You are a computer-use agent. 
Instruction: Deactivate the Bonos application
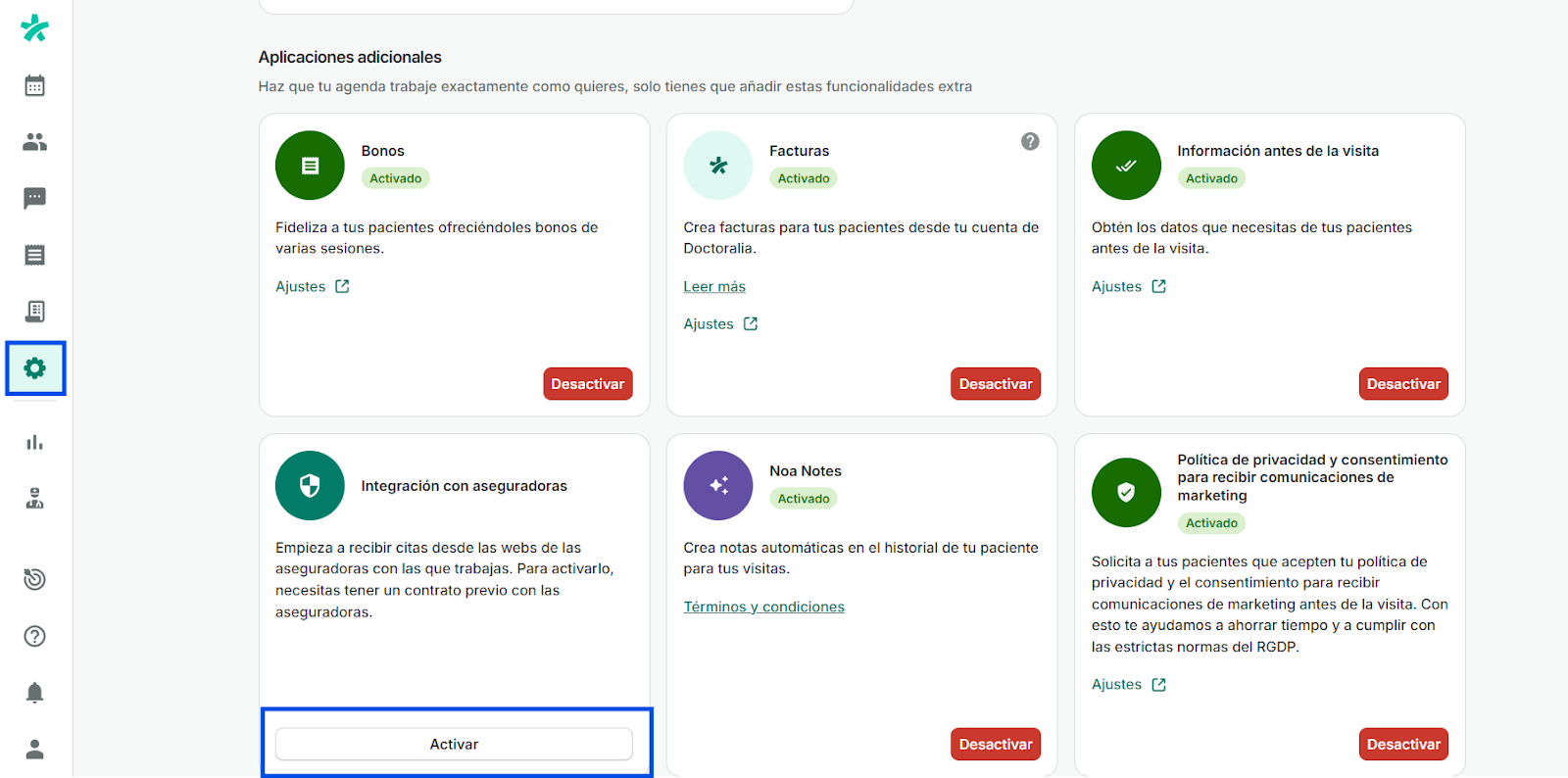click(x=587, y=384)
